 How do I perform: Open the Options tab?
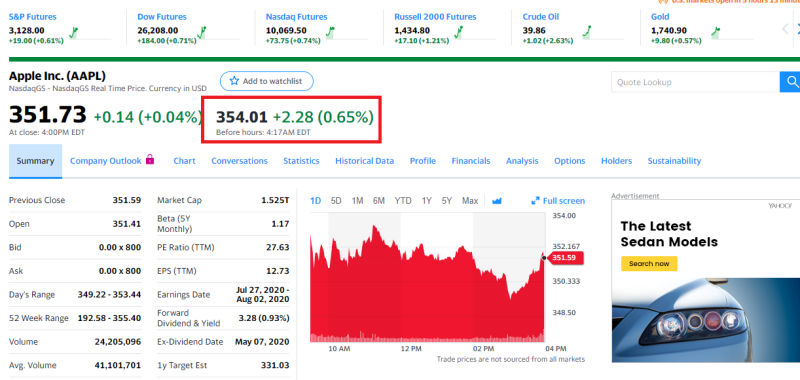(569, 161)
